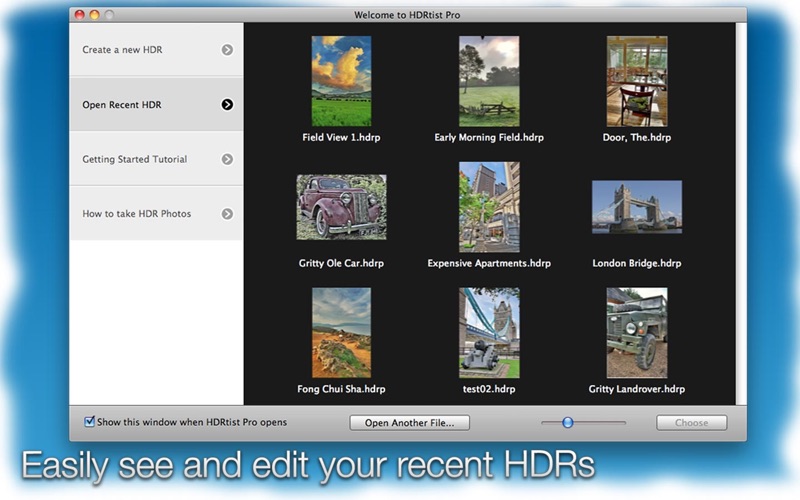The height and width of the screenshot is (500, 800).
Task: Click file name test02.hdrp
Action: point(489,389)
